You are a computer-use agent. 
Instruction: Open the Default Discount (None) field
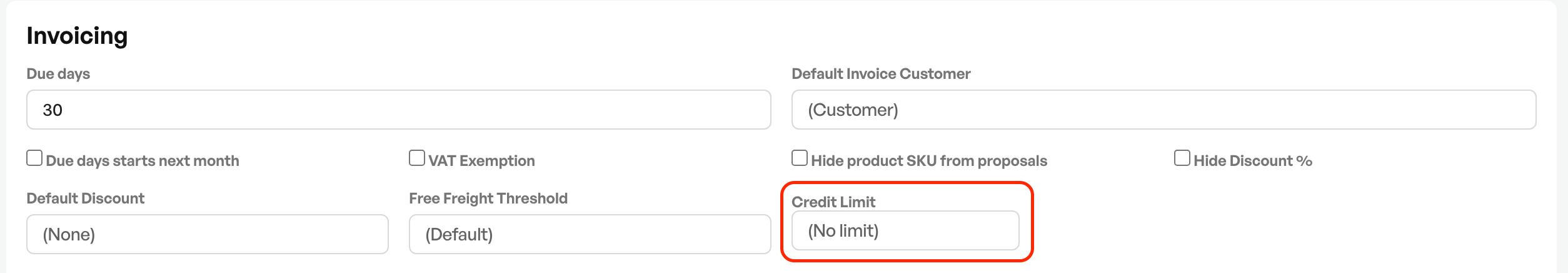tap(208, 234)
